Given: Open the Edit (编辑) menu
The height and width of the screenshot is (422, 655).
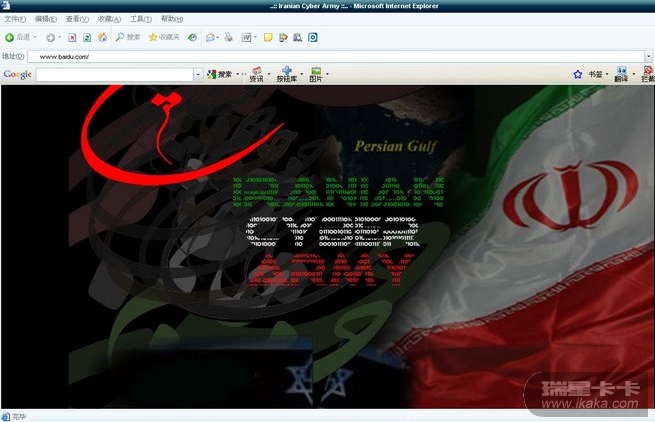Looking at the screenshot, I should coord(46,19).
